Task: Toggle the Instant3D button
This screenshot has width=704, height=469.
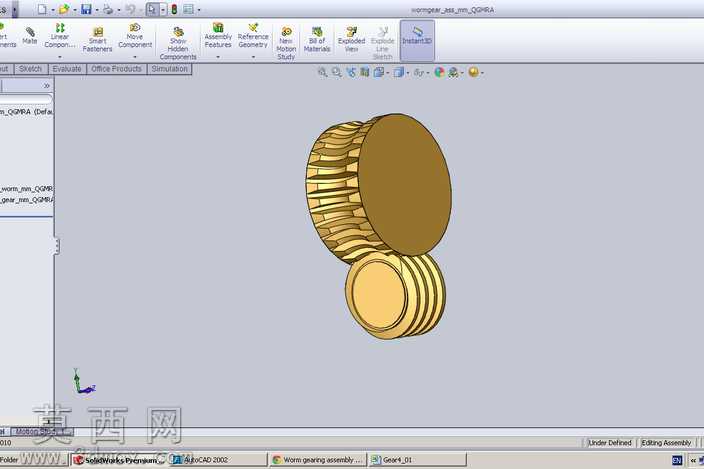Action: (417, 40)
